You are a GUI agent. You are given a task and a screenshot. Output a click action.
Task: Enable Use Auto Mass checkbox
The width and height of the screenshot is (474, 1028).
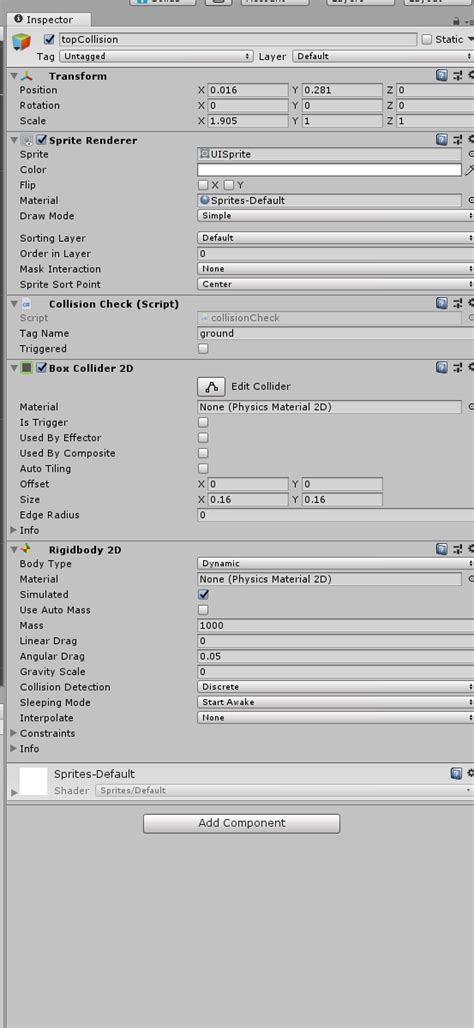(203, 610)
